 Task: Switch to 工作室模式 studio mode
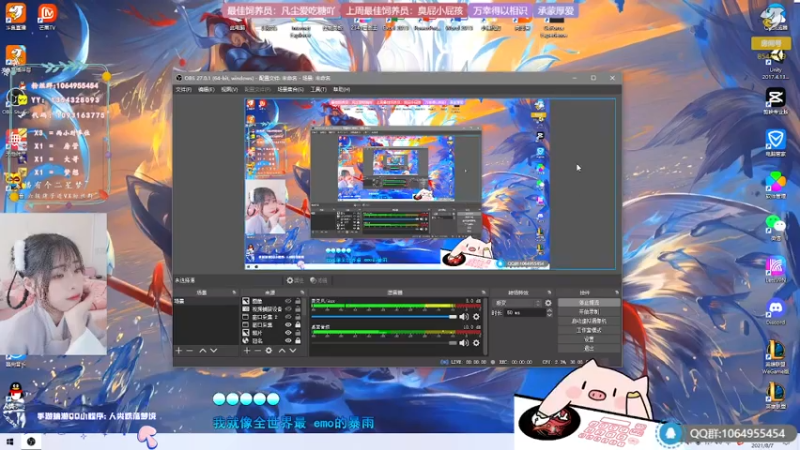589,330
